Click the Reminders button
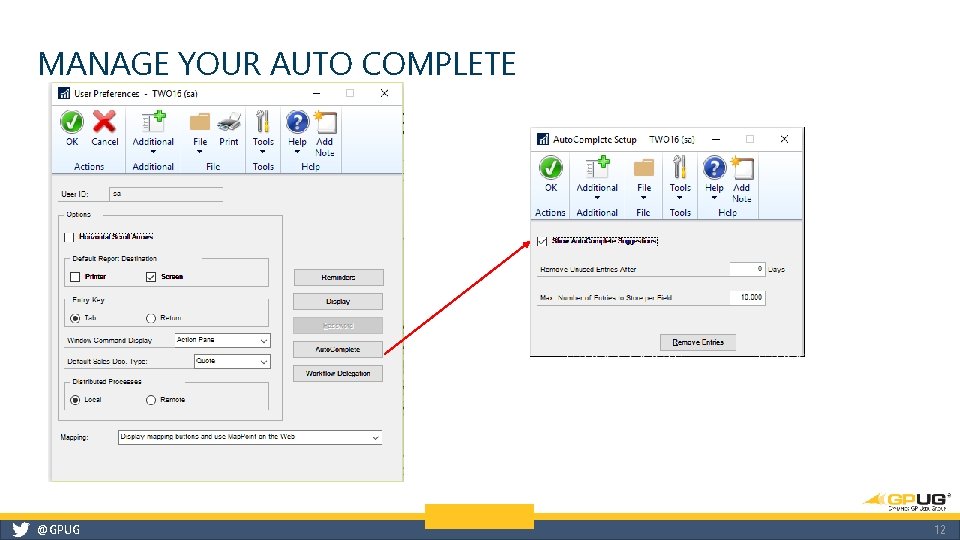This screenshot has width=960, height=540. click(x=339, y=277)
